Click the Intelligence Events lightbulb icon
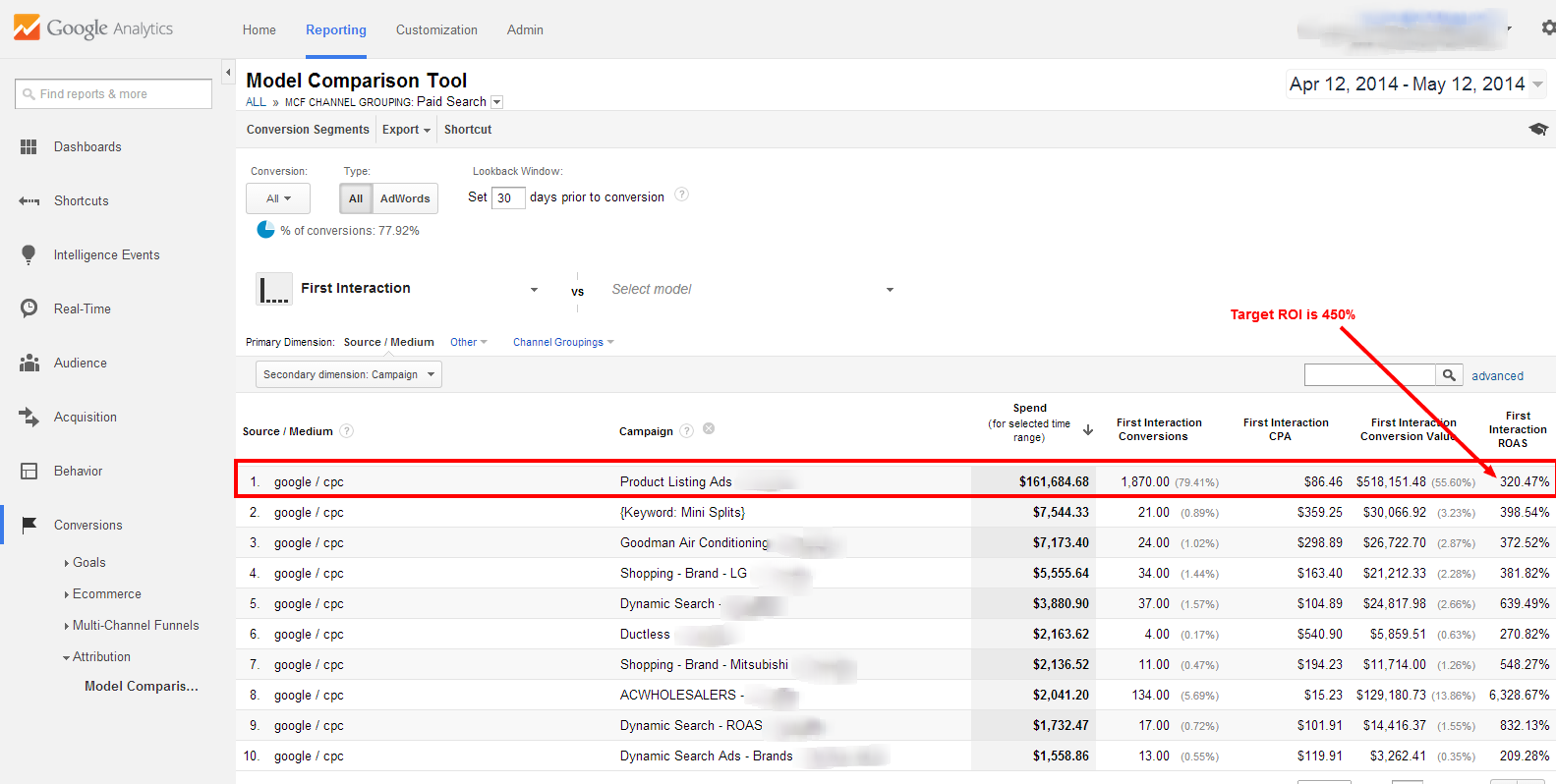1556x784 pixels. (x=29, y=254)
